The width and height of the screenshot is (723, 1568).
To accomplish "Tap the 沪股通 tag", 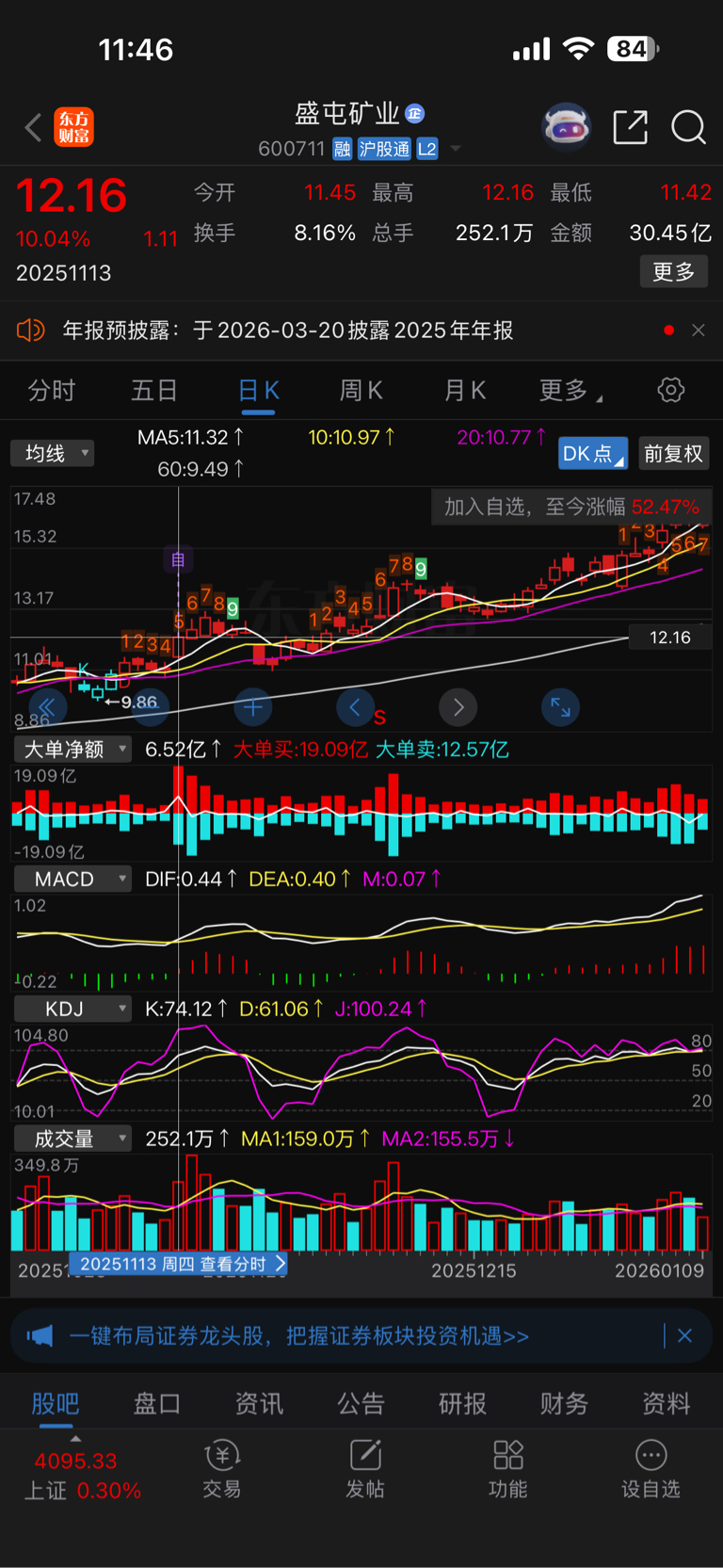I will tap(384, 149).
